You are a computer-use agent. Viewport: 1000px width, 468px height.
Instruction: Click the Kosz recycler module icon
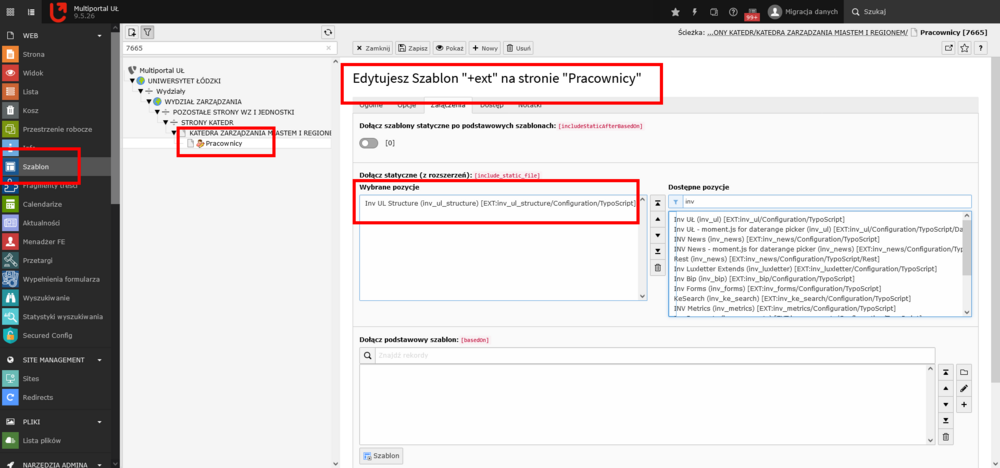(10, 110)
